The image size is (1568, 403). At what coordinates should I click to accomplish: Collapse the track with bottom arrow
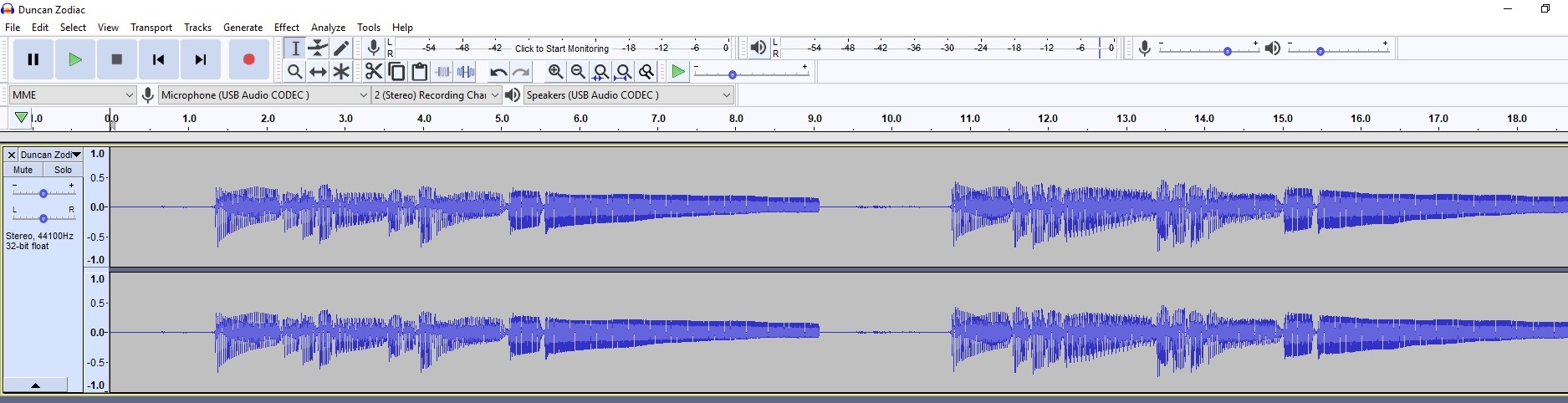point(35,385)
